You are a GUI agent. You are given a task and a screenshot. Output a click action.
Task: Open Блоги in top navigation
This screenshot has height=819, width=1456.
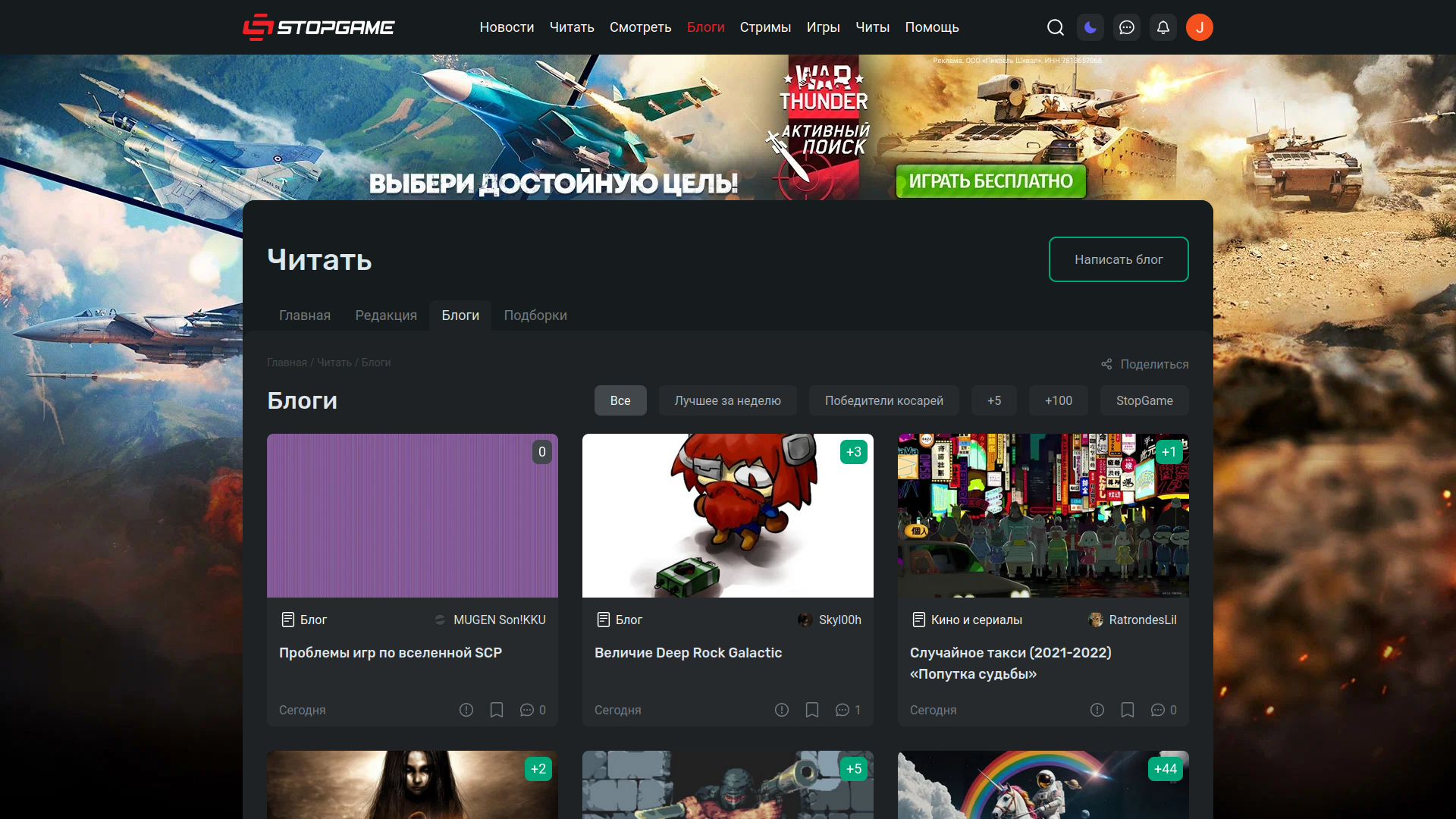(x=706, y=27)
